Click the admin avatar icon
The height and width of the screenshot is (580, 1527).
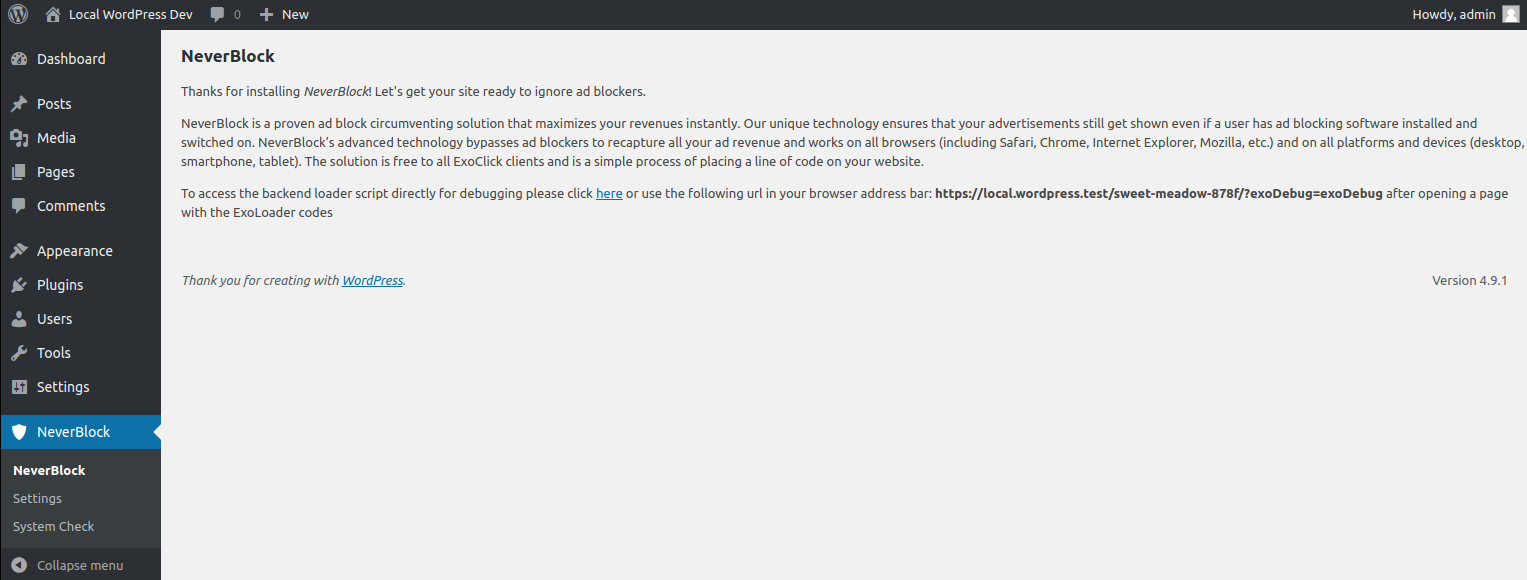tap(1510, 14)
